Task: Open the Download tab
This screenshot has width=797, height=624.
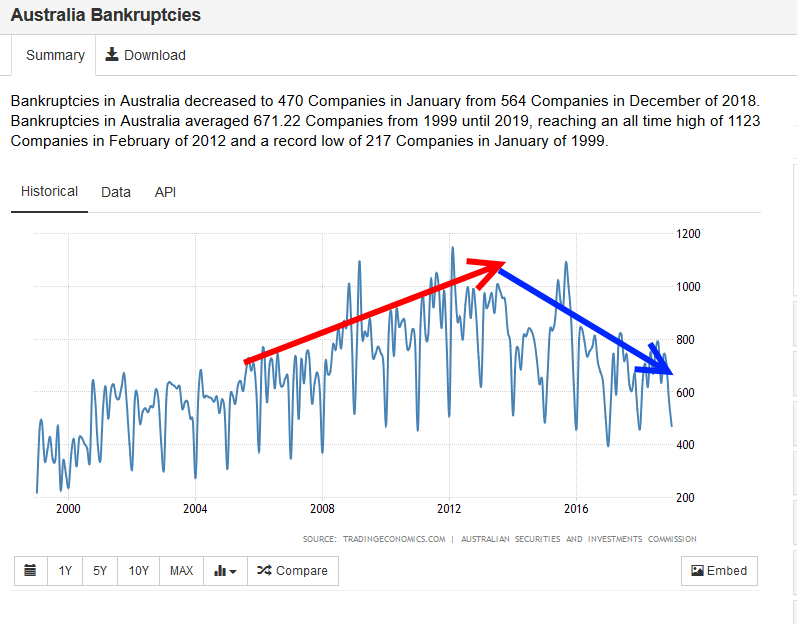Action: [145, 55]
